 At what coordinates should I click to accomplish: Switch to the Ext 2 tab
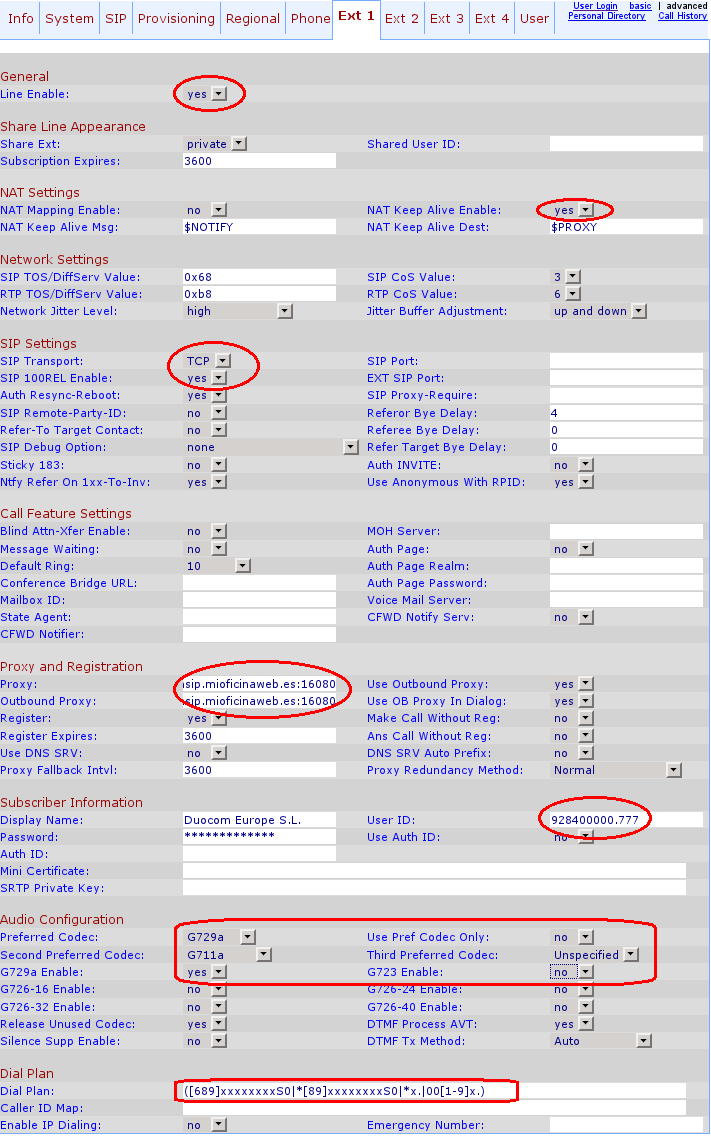tap(402, 19)
